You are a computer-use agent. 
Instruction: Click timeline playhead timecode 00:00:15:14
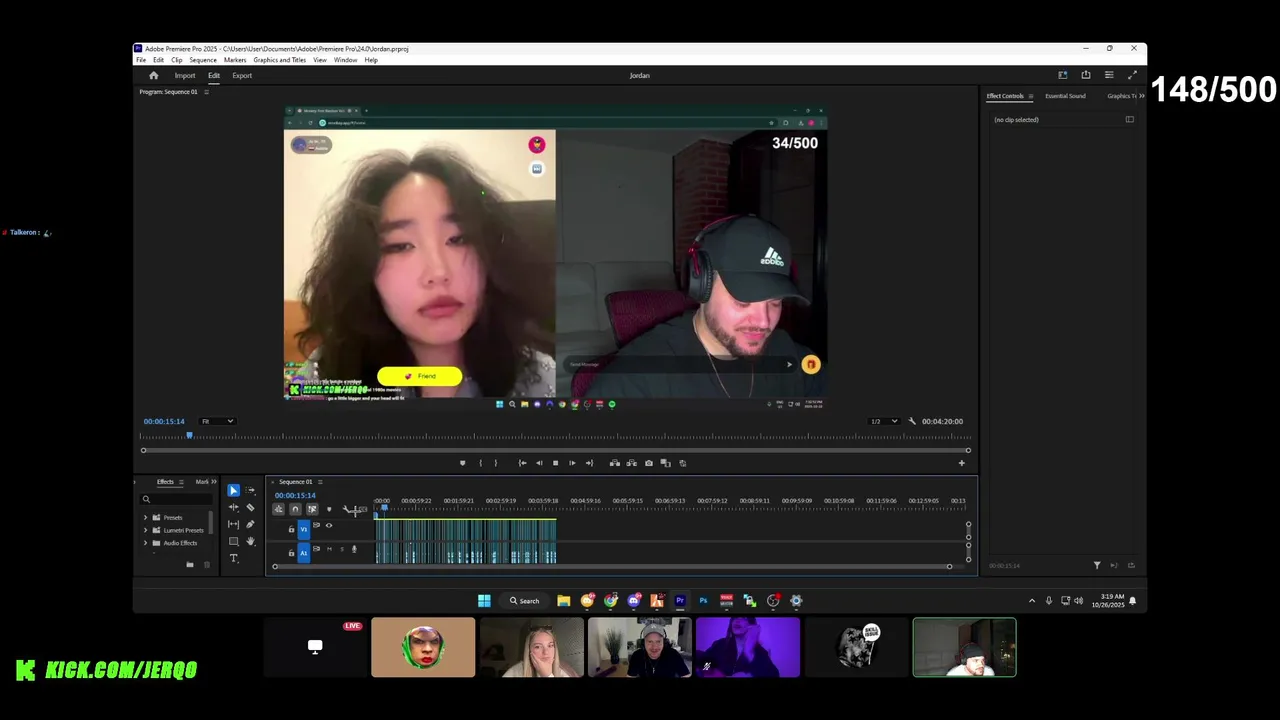pos(295,496)
